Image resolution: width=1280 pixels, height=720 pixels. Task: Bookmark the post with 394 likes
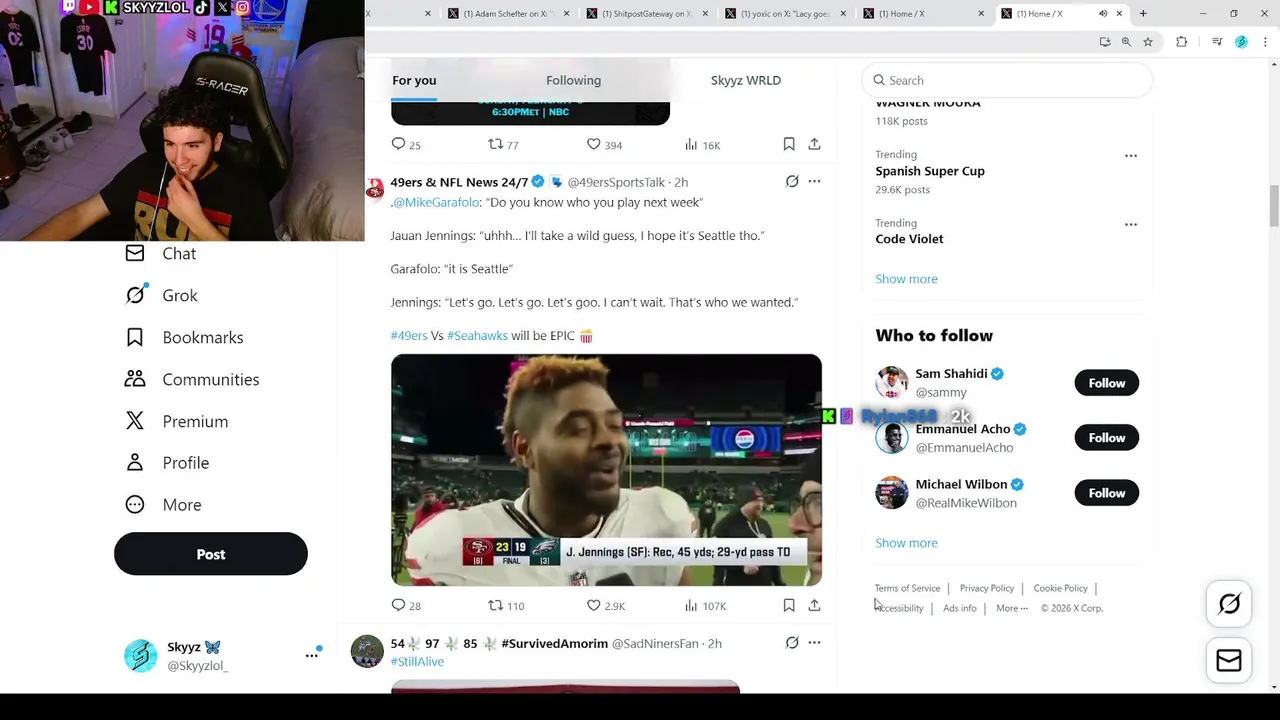[x=789, y=144]
